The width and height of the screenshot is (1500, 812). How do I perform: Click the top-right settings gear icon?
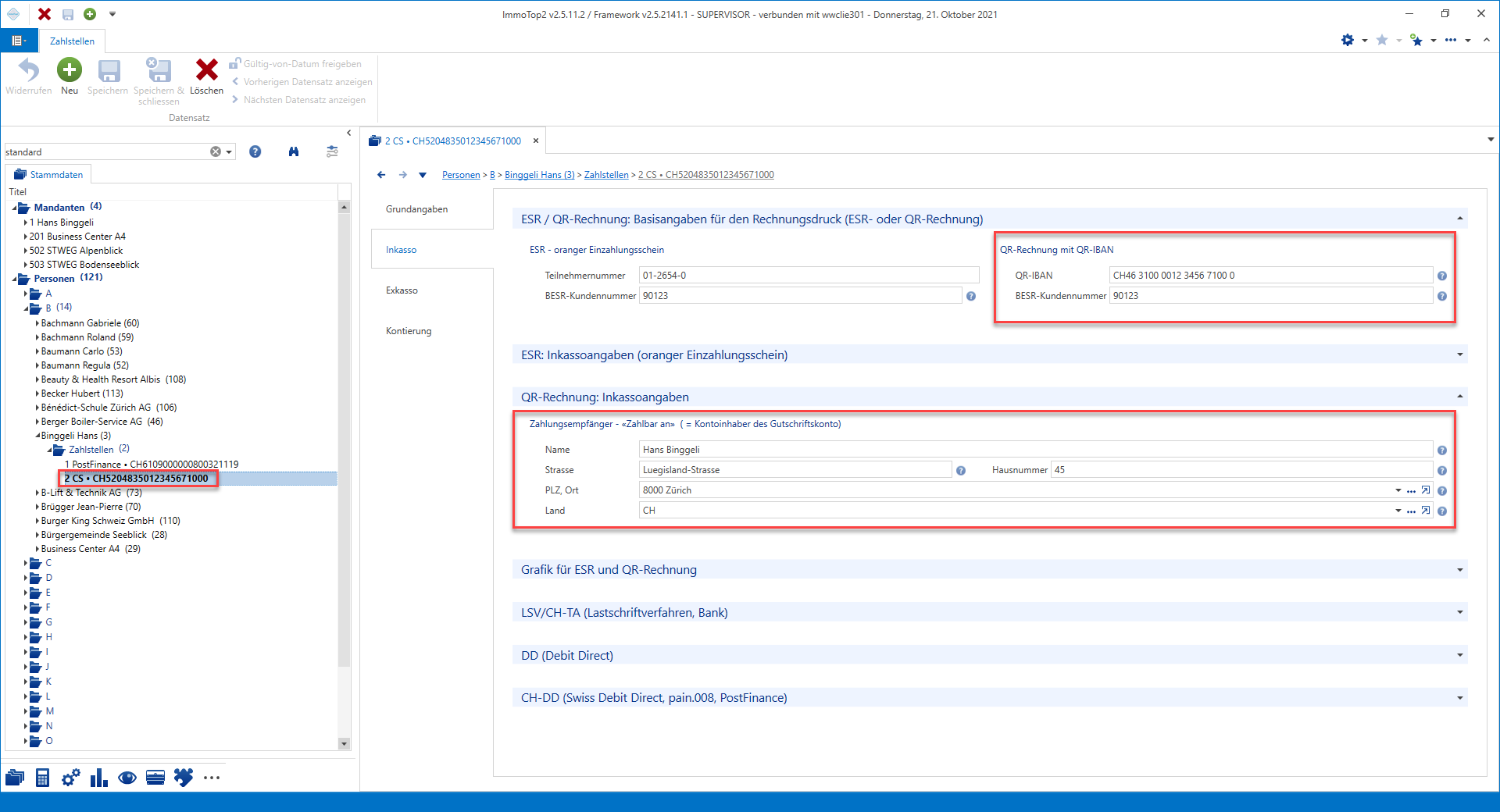1348,40
